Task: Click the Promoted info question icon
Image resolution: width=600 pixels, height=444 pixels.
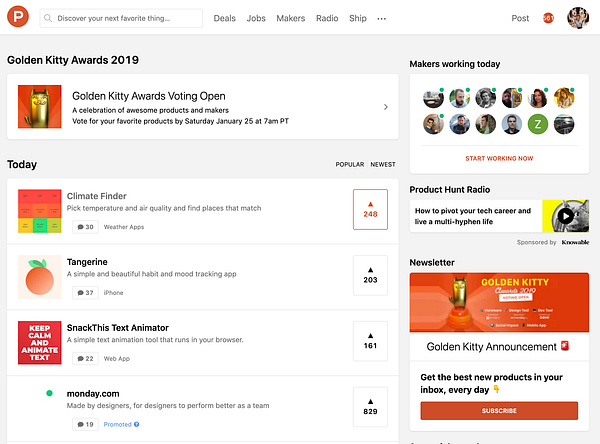Action: (137, 424)
